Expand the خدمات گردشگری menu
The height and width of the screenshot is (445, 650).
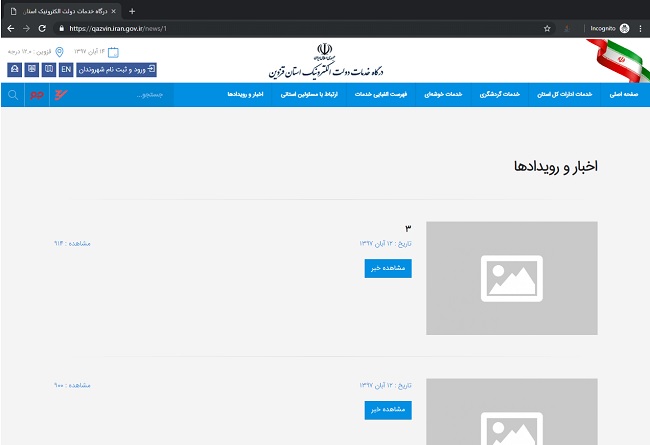(498, 94)
